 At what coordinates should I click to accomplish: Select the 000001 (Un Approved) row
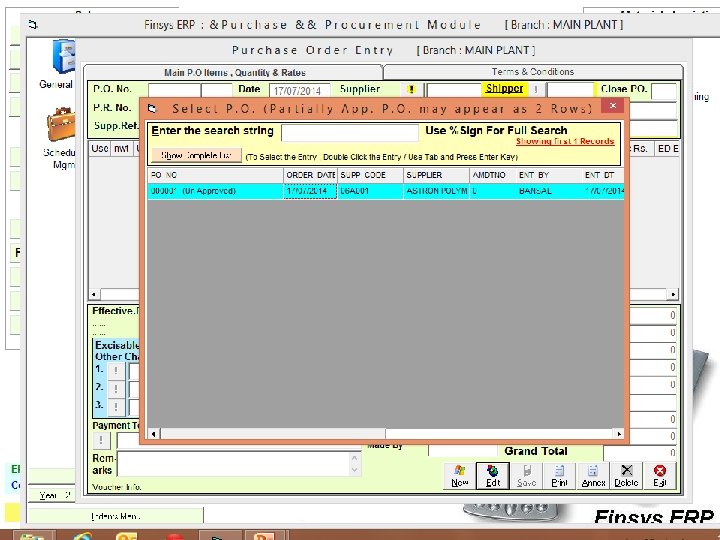pyautogui.click(x=385, y=191)
